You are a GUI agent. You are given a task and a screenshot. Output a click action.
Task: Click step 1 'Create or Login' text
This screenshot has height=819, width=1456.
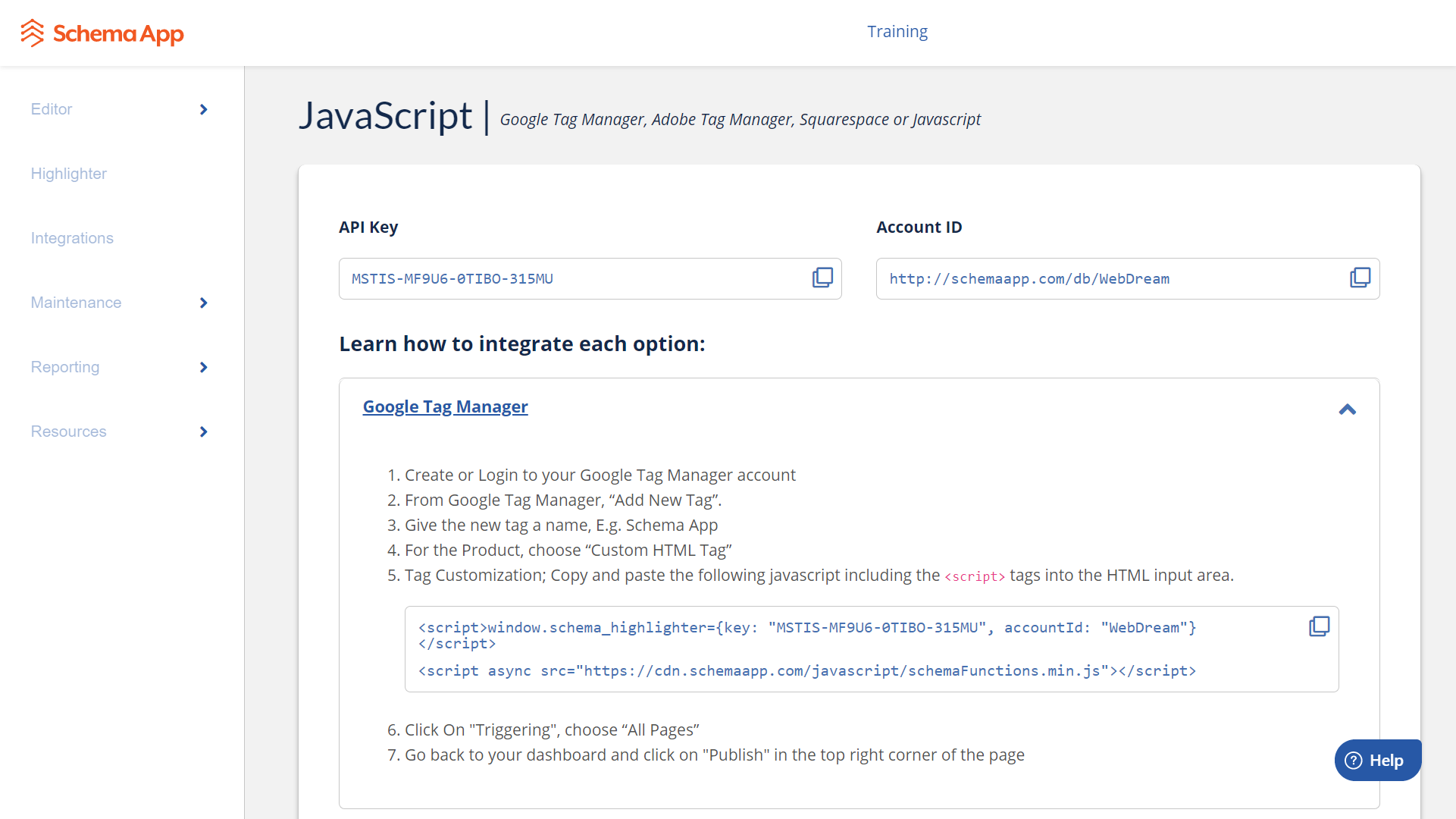click(x=600, y=475)
